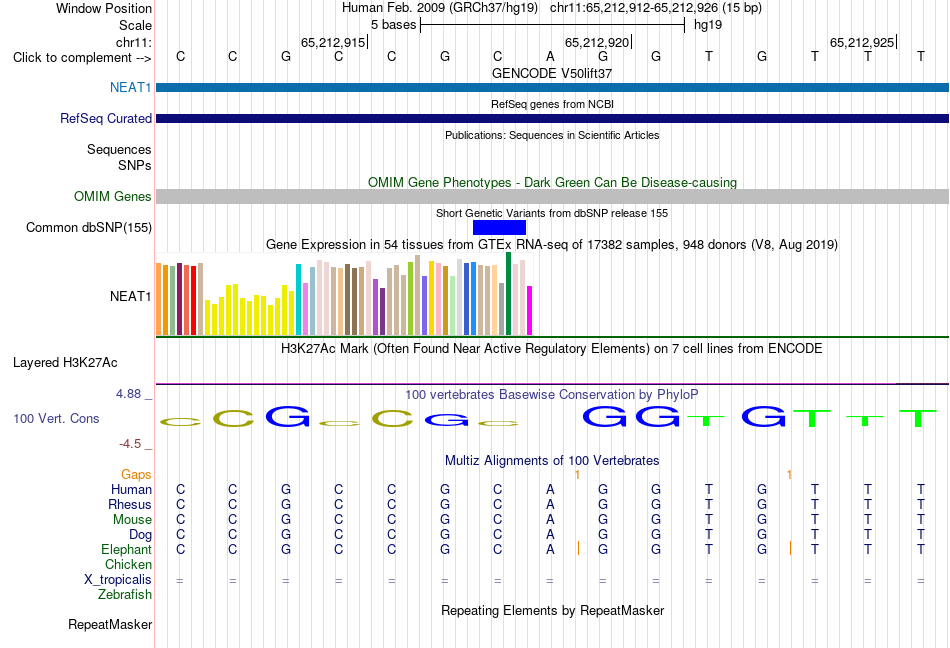The height and width of the screenshot is (648, 950).
Task: Click the cyan bar in GTEx expression chart
Action: click(298, 299)
